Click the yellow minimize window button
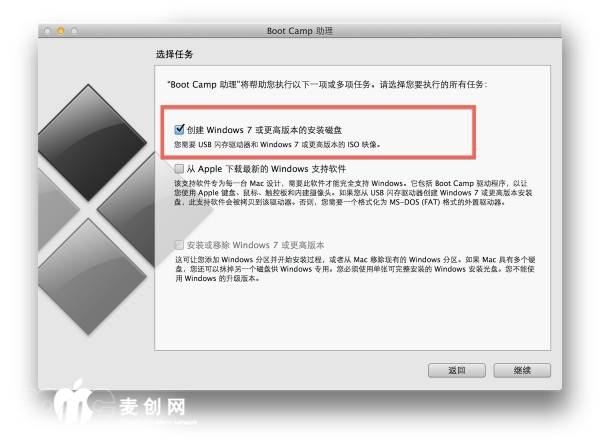600x443 pixels. point(60,31)
